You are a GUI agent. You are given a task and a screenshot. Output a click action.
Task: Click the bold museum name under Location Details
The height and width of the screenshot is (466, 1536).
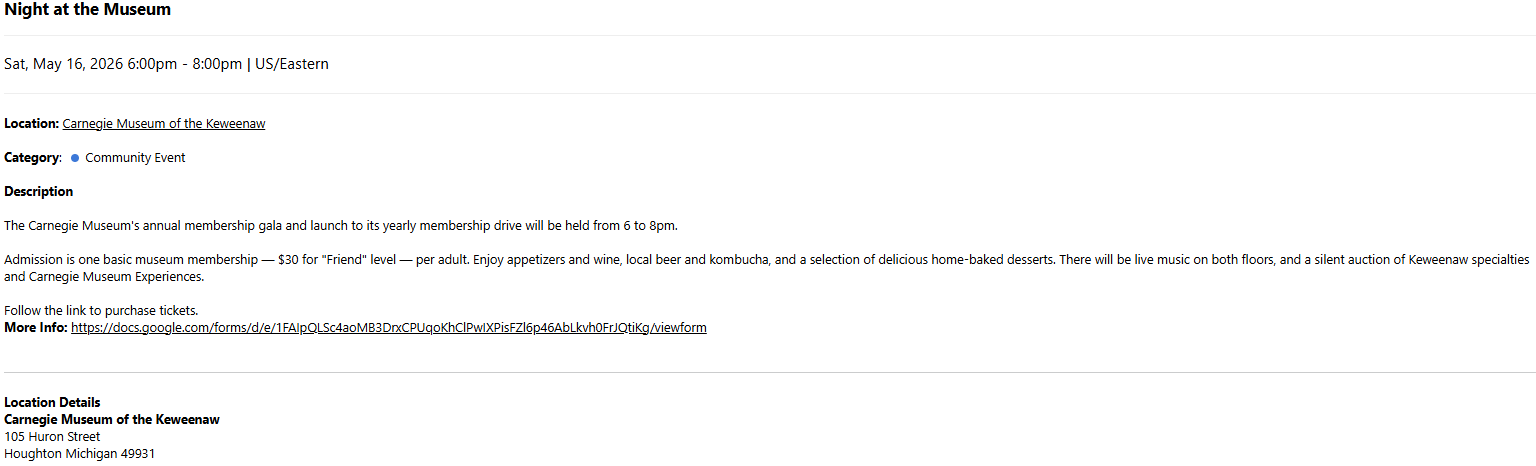coord(112,420)
